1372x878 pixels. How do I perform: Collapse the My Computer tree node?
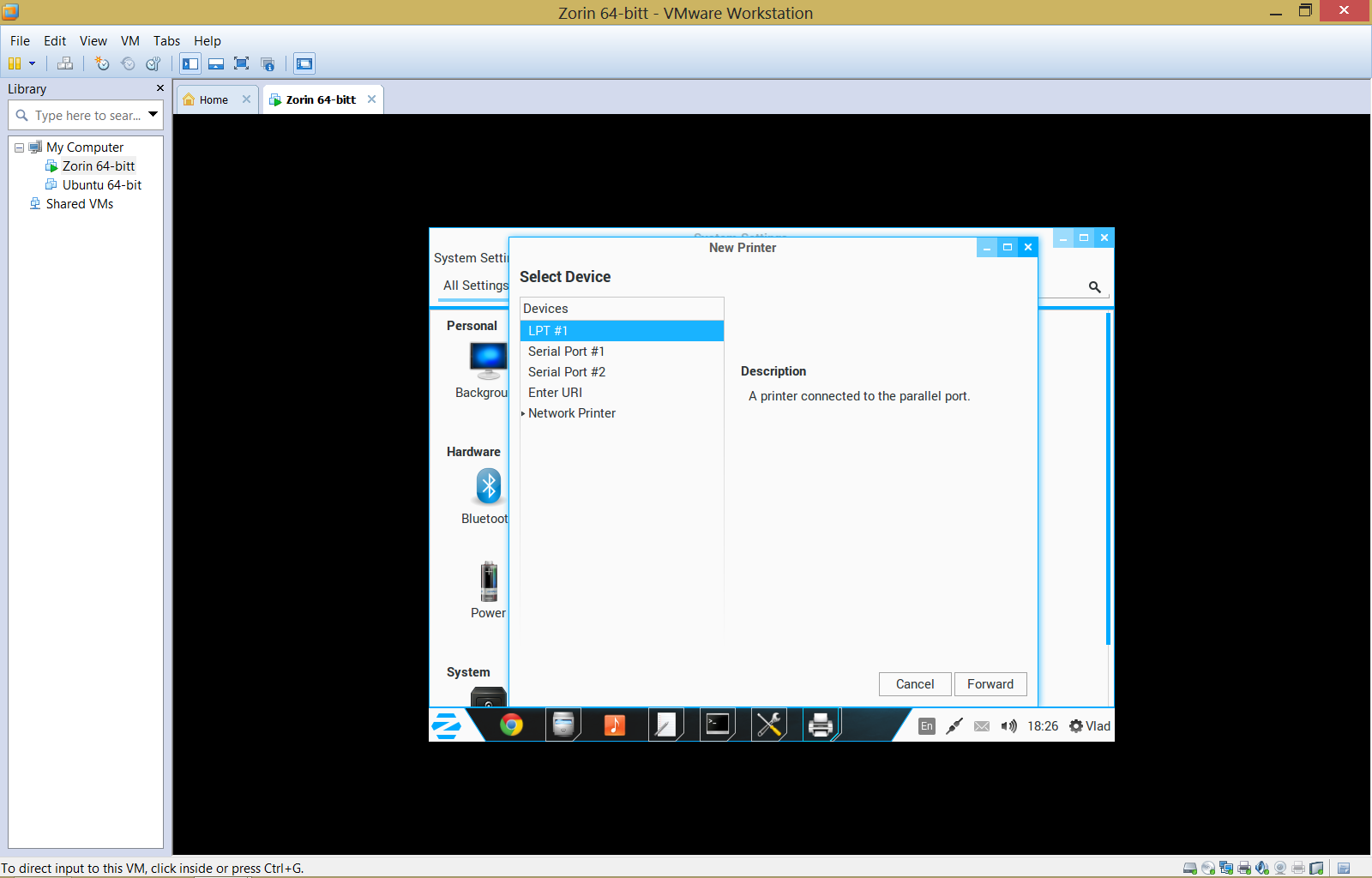pos(19,147)
